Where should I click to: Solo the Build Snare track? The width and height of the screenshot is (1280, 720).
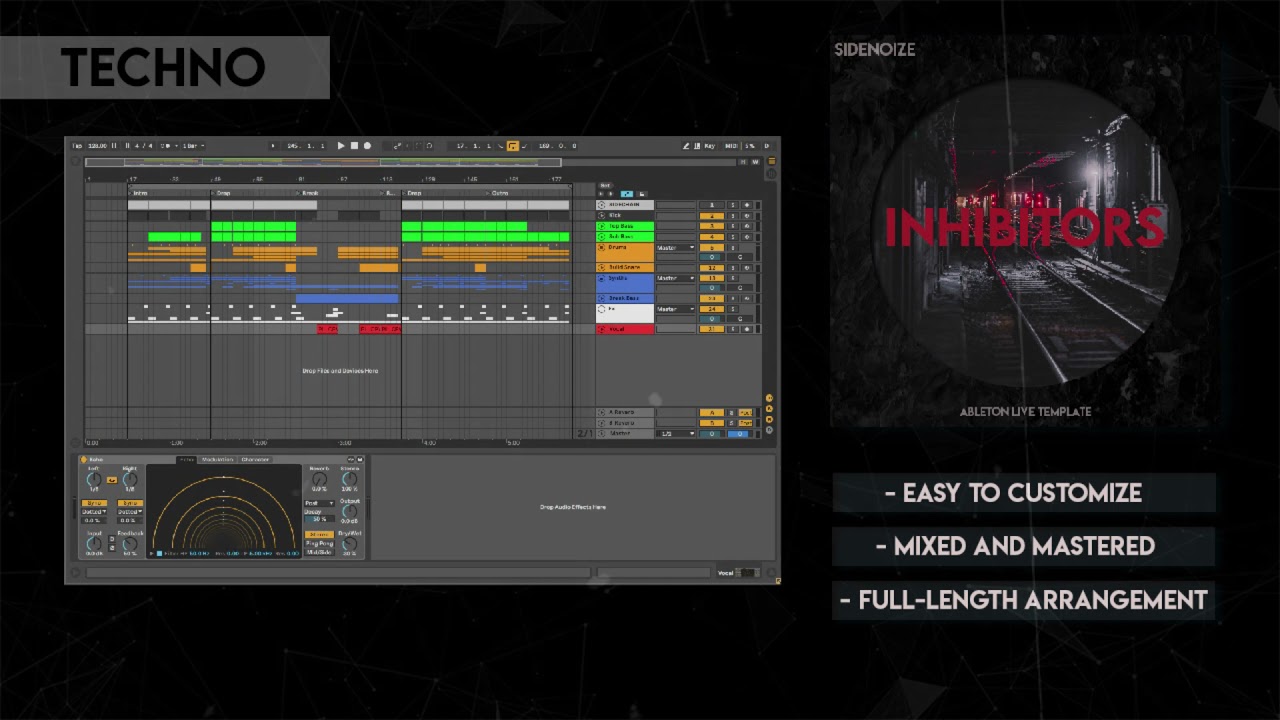click(733, 268)
